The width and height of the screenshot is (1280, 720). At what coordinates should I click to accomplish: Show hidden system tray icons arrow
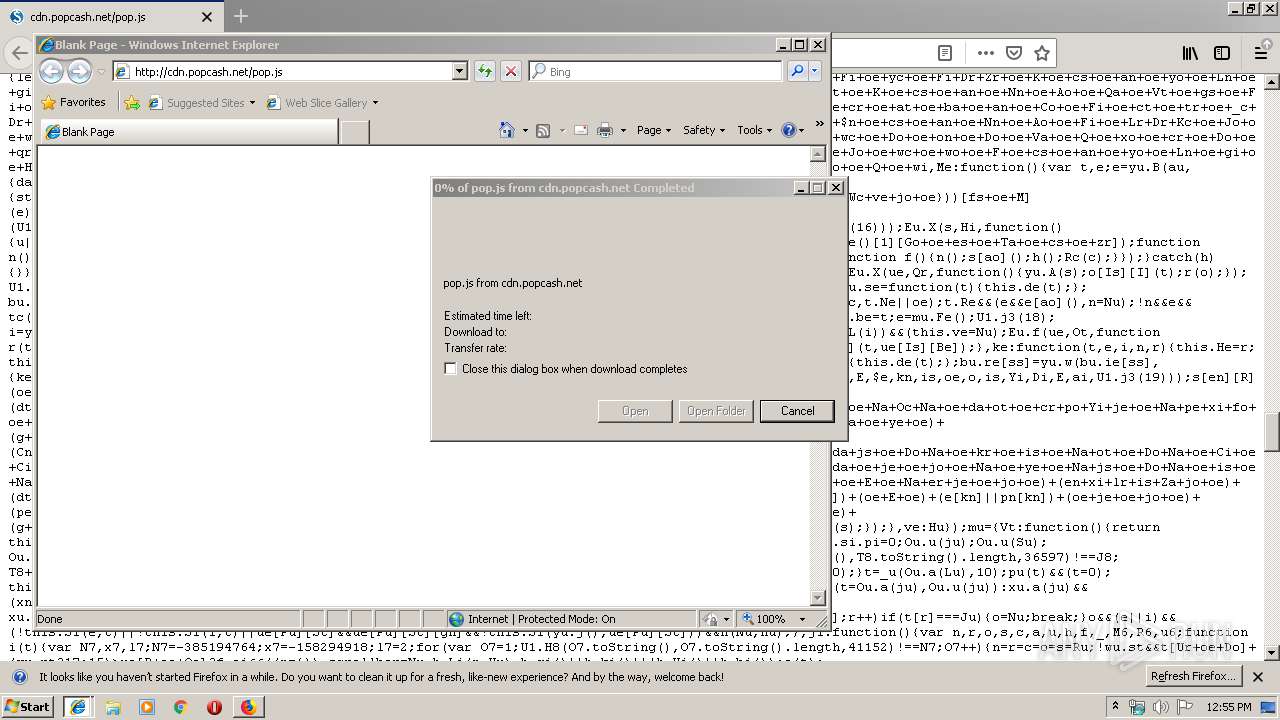point(1116,707)
